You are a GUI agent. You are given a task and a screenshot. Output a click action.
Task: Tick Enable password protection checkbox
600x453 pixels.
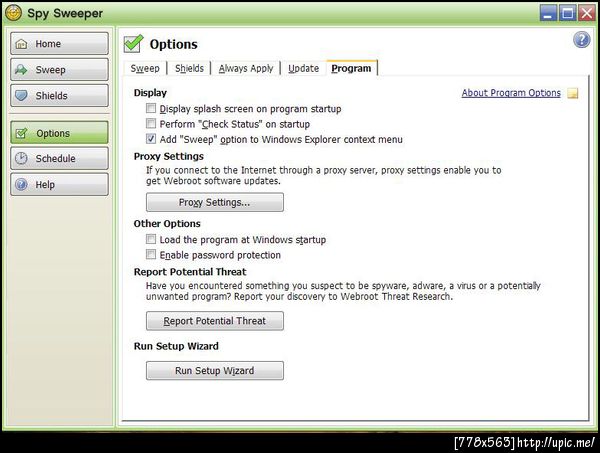click(x=151, y=254)
